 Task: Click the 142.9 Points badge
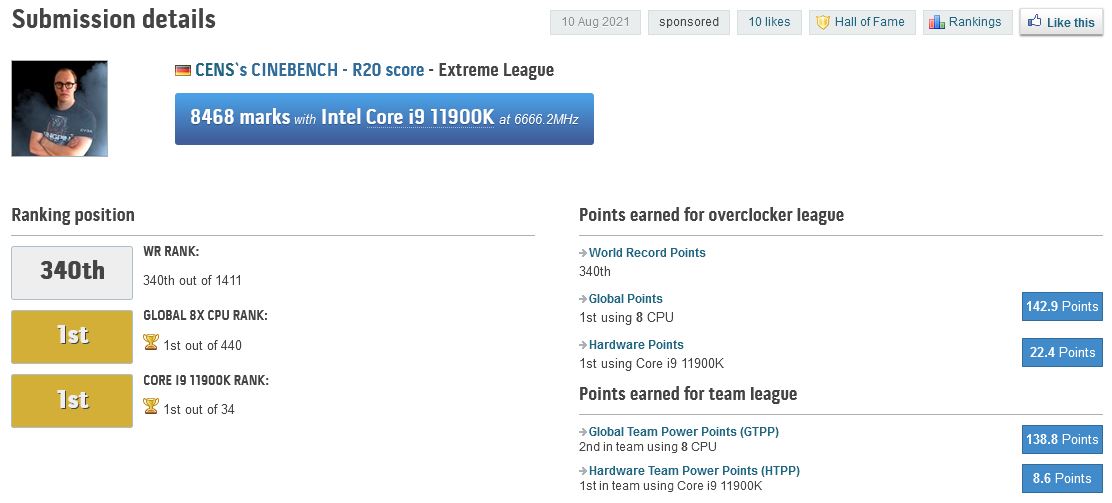click(x=1062, y=306)
